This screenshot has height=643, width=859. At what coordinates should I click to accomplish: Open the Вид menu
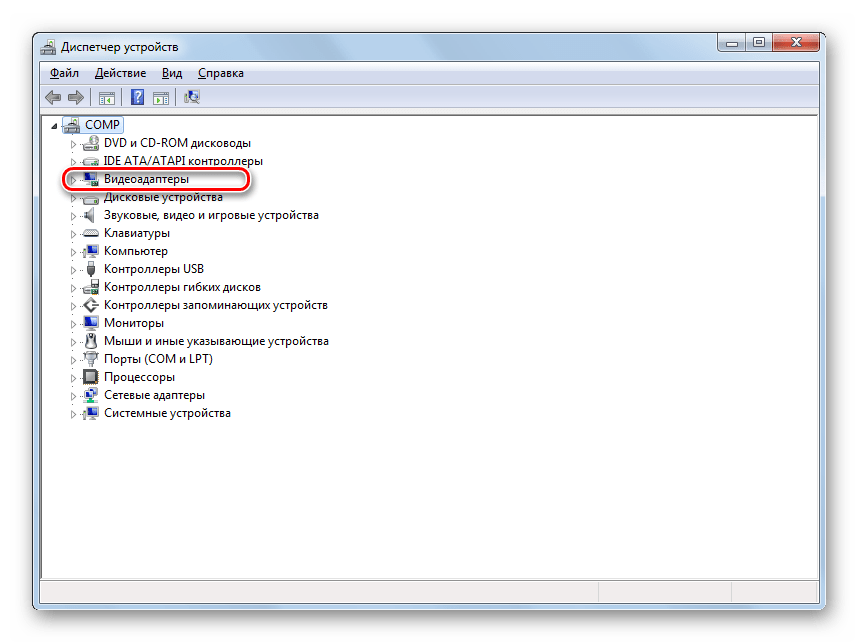click(x=171, y=73)
